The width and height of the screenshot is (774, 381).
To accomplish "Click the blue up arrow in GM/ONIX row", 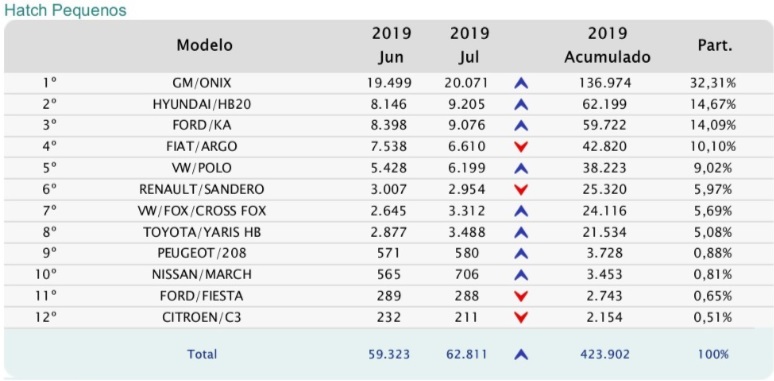I will pyautogui.click(x=521, y=83).
